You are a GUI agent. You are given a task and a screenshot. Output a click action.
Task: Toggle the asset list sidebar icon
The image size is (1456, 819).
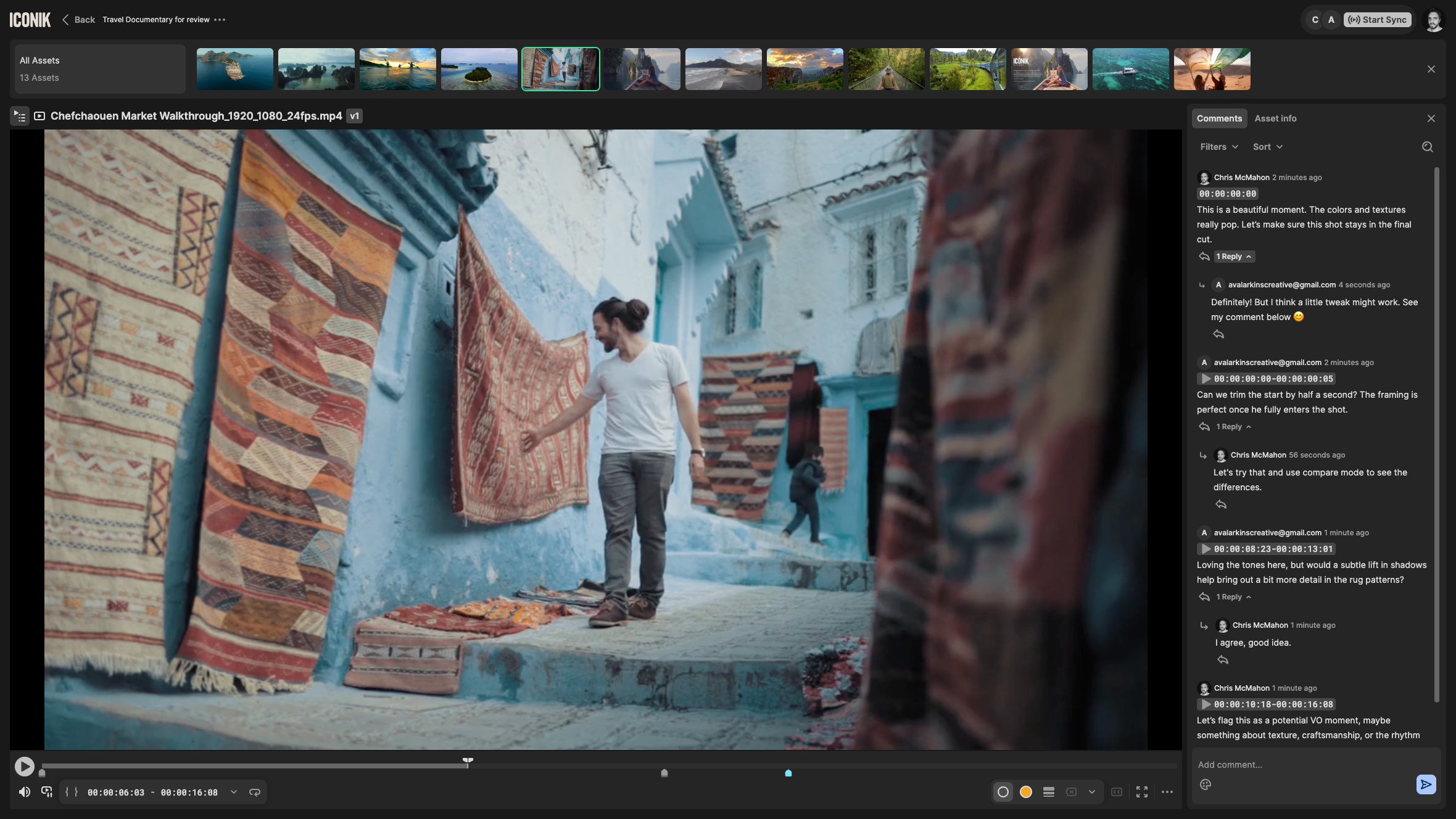20,116
